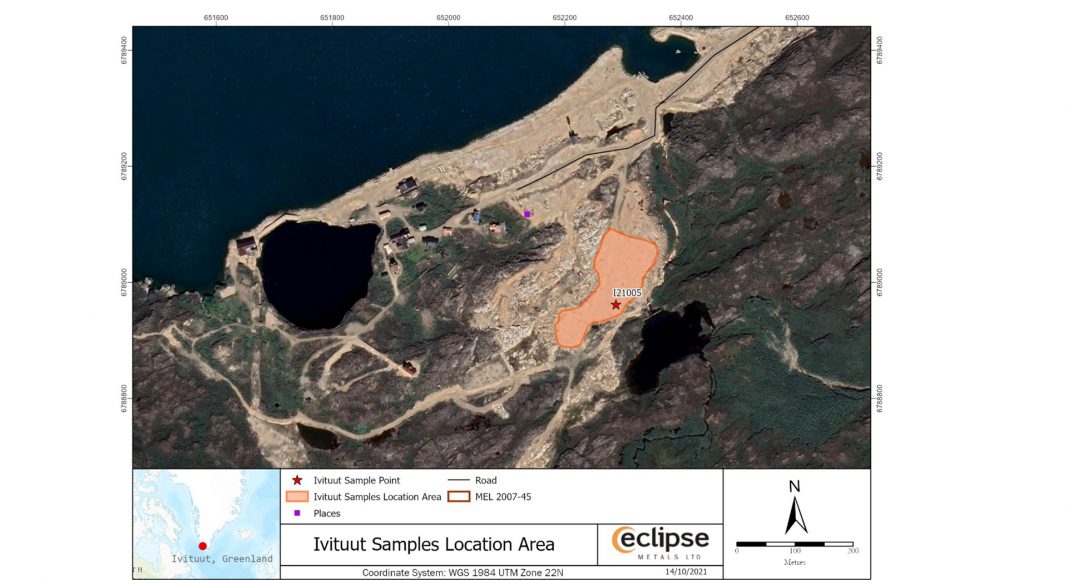Screen dimensions: 1068x580
Task: Click the 651600 easting label at top
Action: pyautogui.click(x=215, y=17)
